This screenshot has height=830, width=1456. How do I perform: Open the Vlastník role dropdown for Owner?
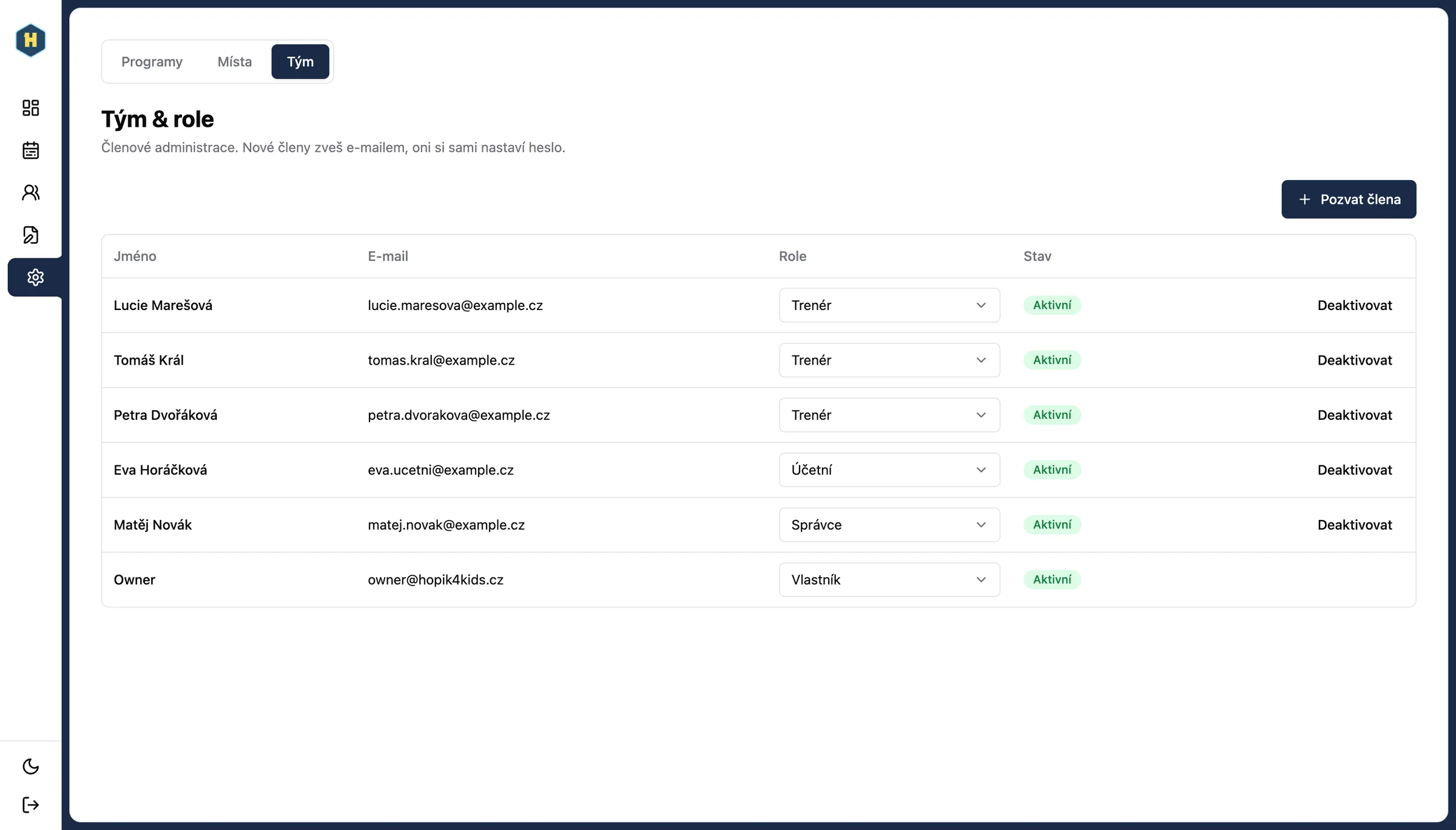click(x=889, y=579)
